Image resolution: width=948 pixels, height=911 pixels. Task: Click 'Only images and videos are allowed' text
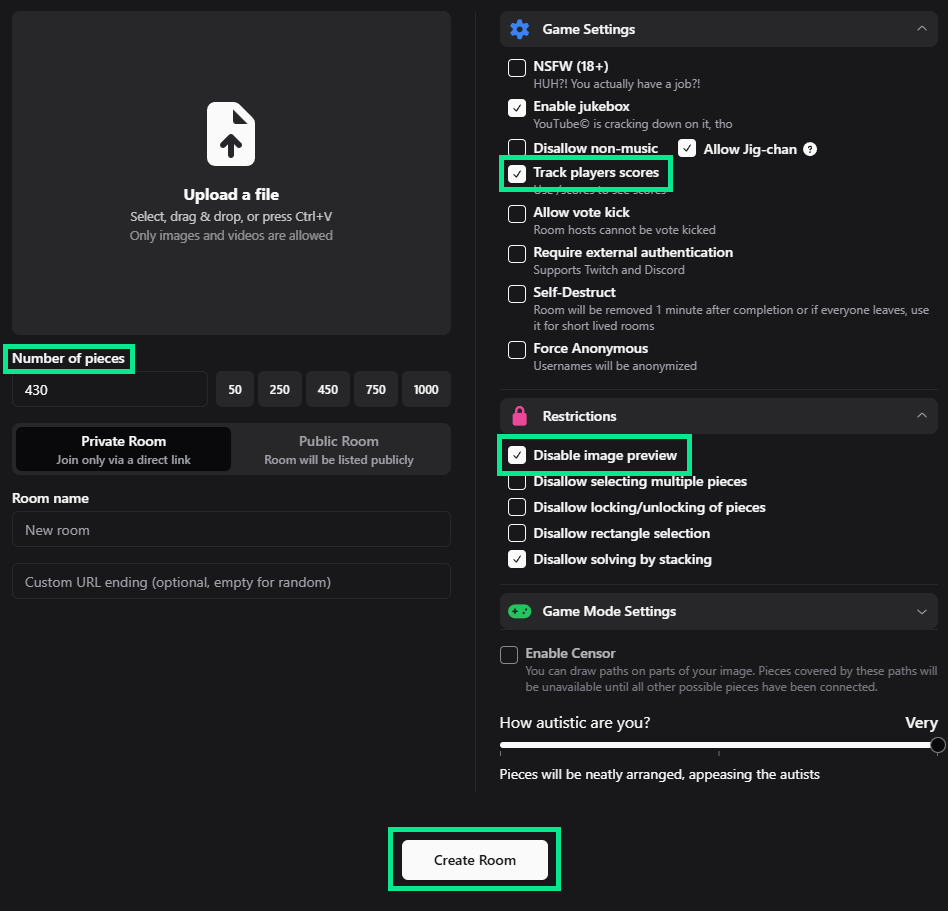click(x=231, y=235)
